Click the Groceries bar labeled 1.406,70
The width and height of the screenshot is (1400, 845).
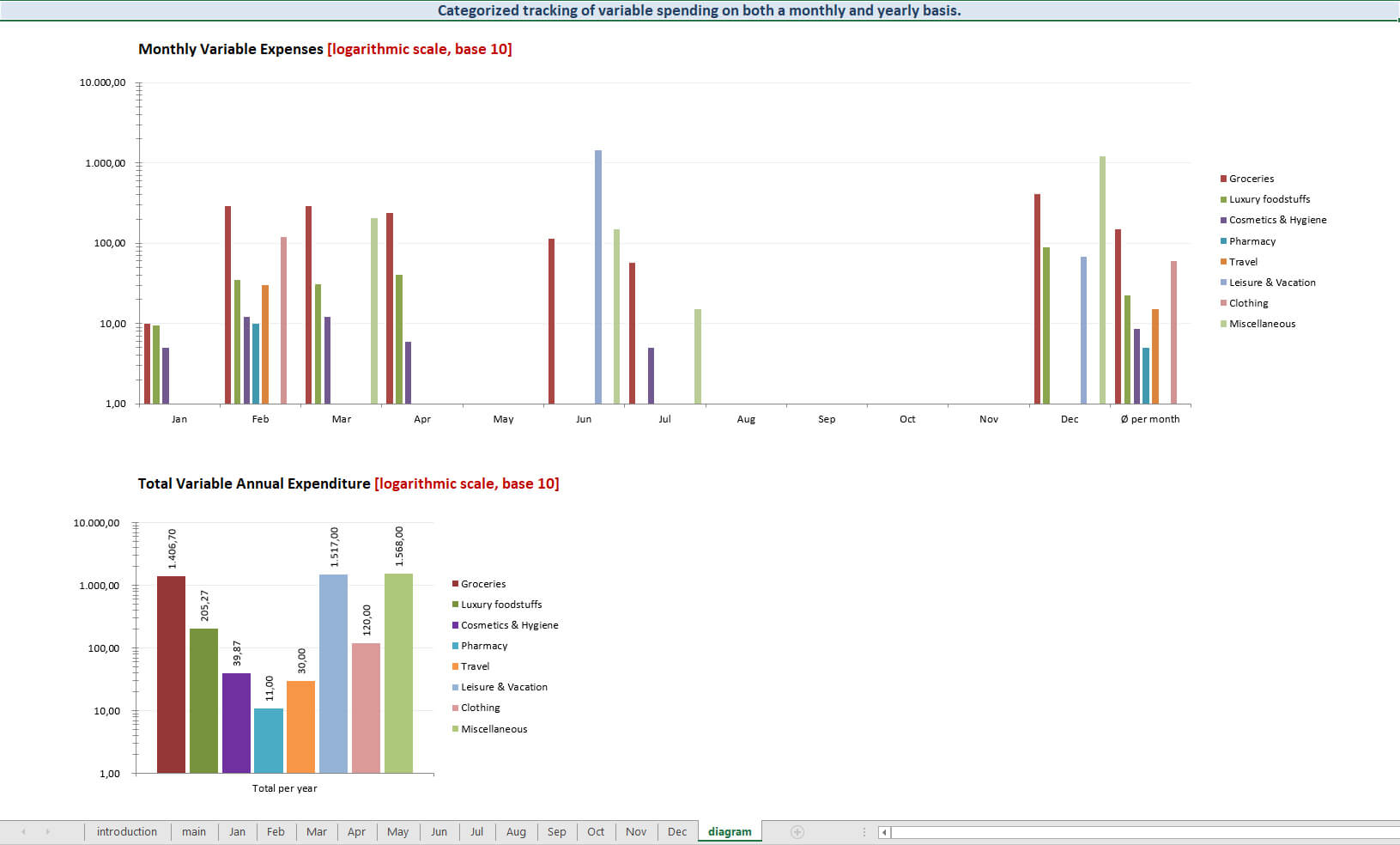(171, 674)
